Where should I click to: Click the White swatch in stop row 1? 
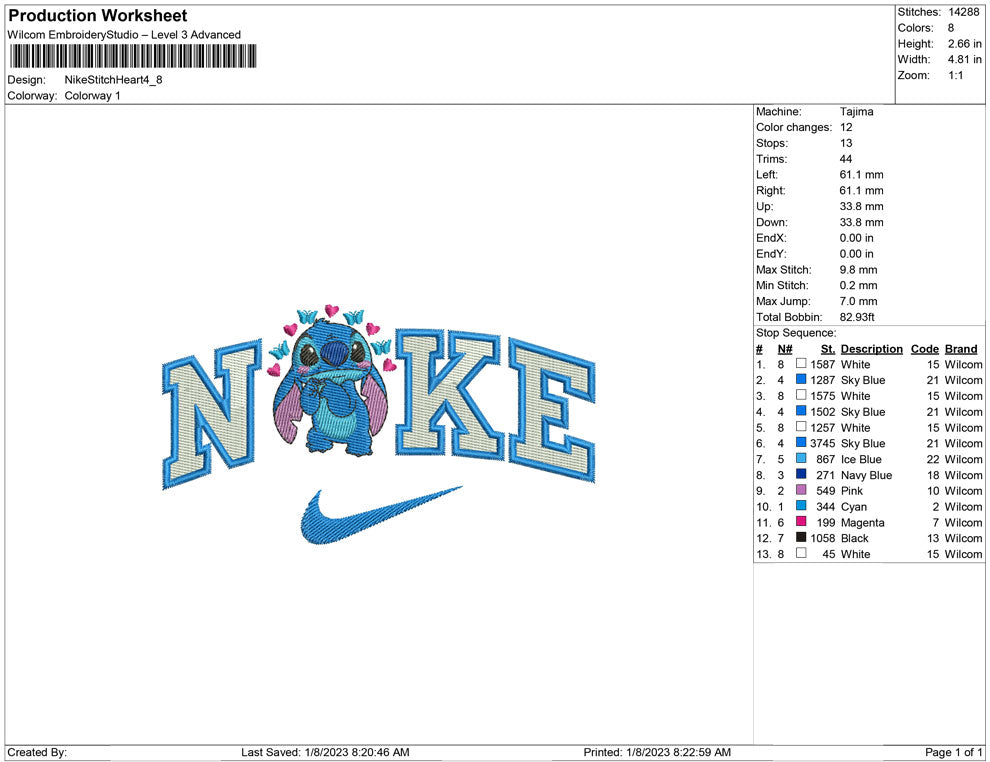801,364
